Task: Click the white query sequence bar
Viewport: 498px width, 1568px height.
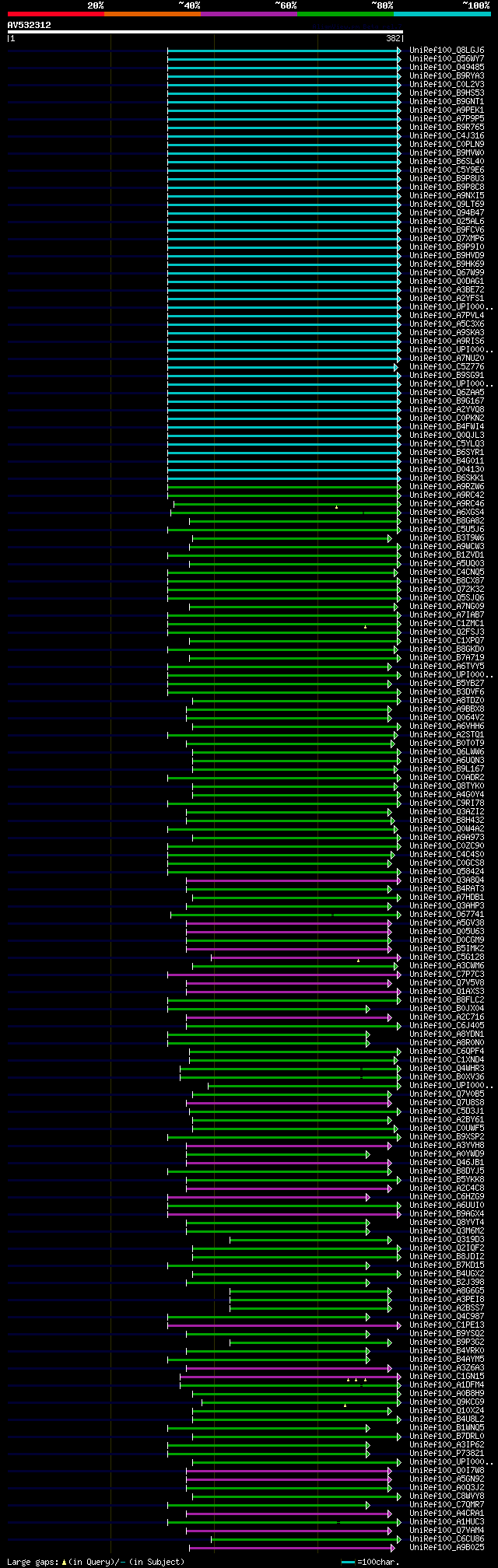Action: pos(205,32)
